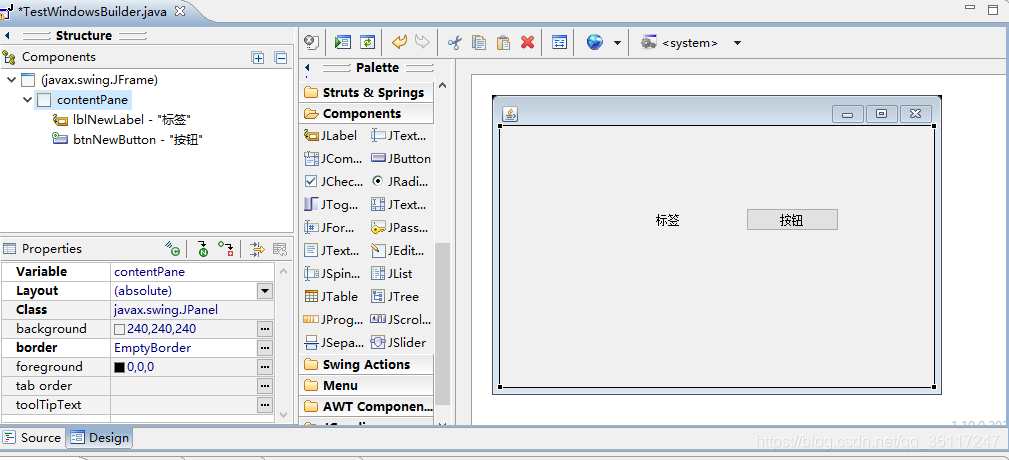Click Convert local to field icon

203,249
